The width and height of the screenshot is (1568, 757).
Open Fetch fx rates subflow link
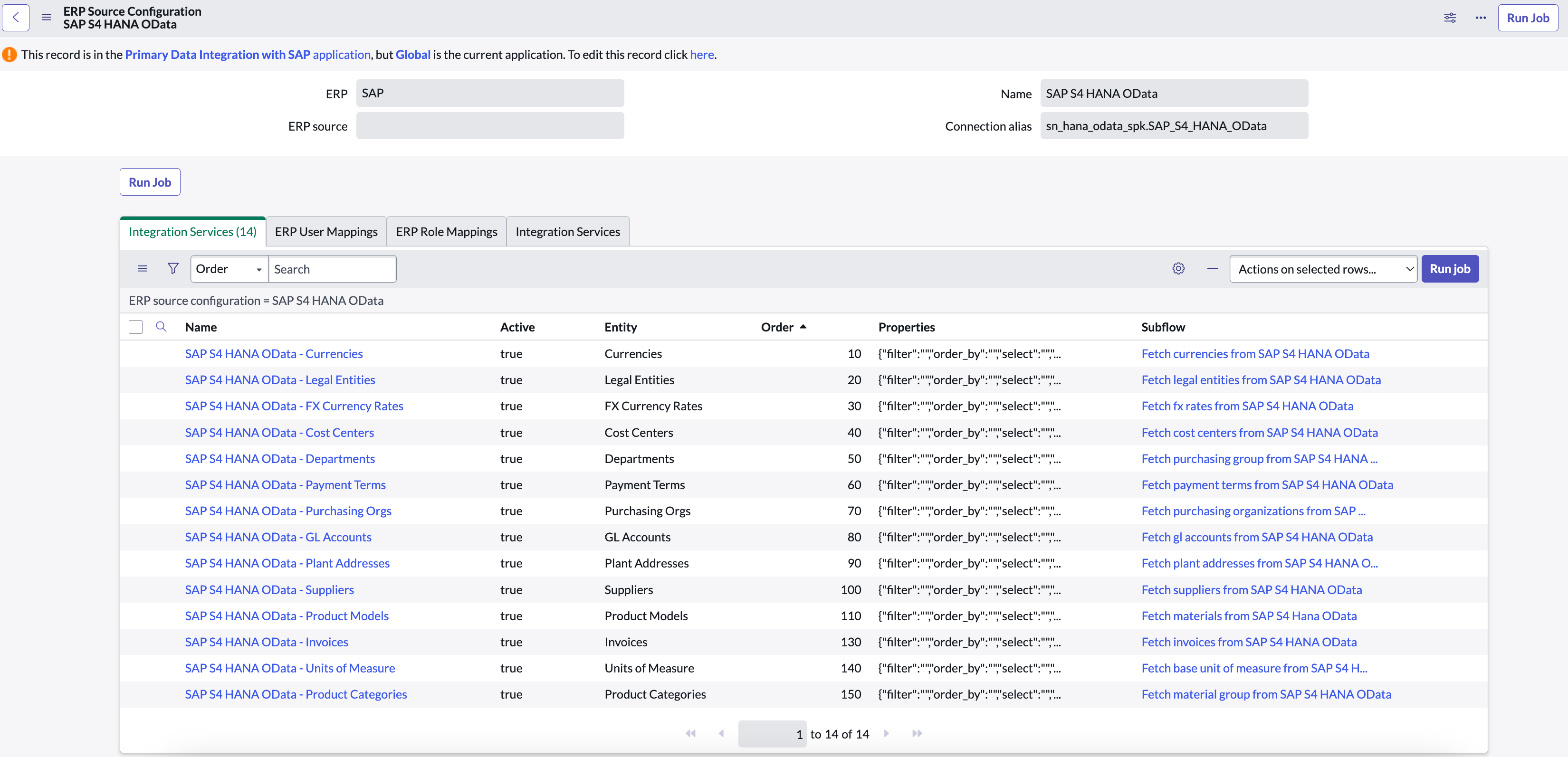(x=1247, y=406)
